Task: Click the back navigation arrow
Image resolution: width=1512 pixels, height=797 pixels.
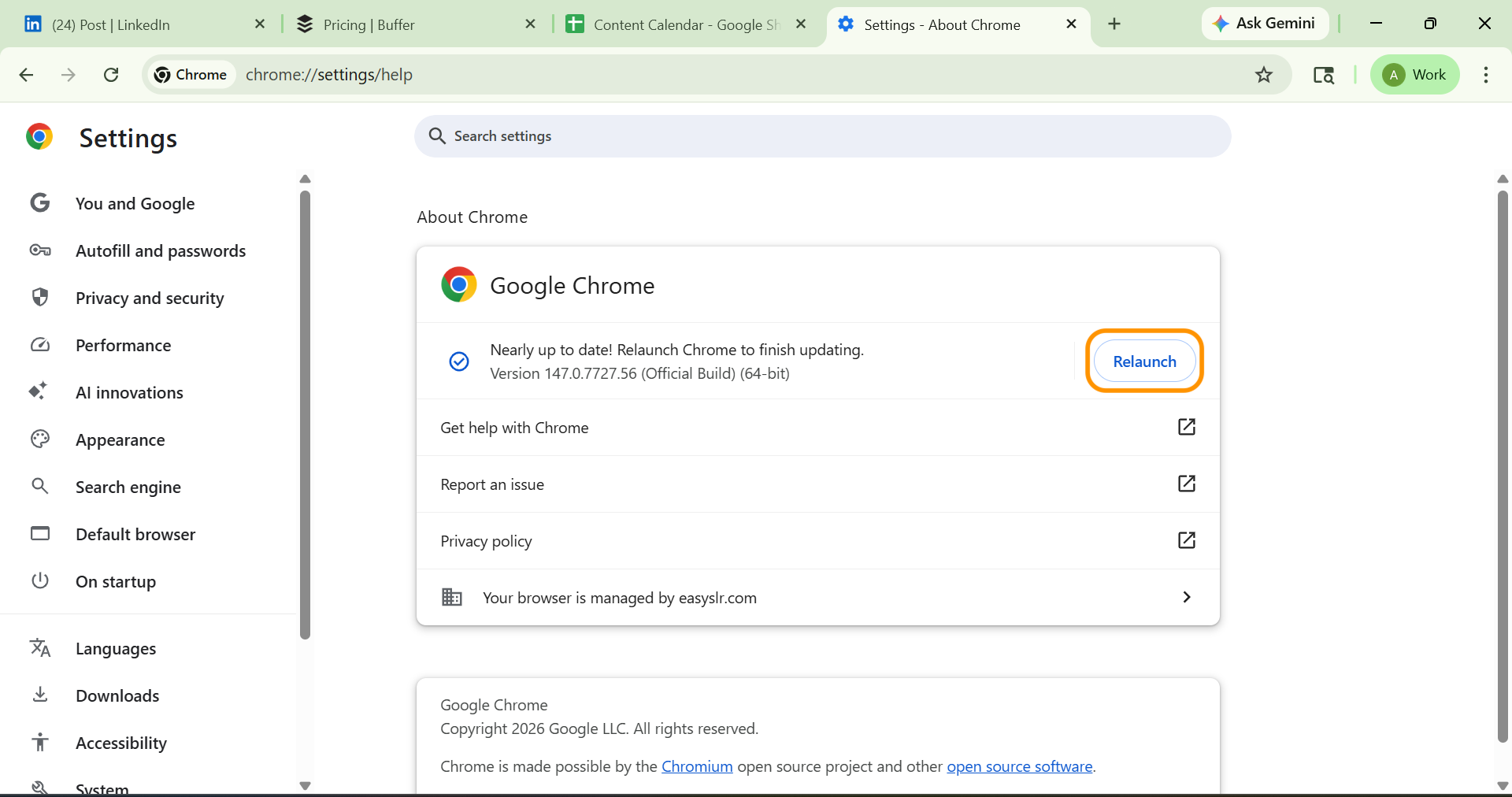Action: point(26,75)
